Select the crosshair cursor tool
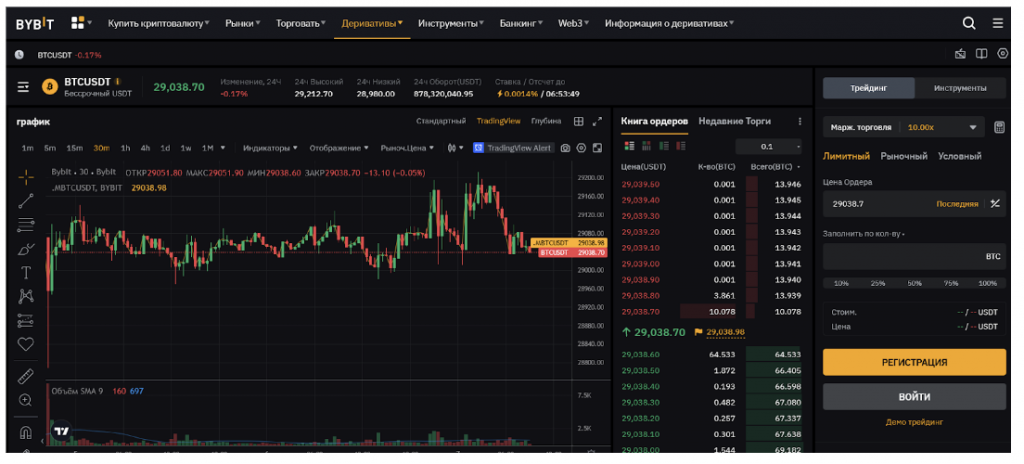Image resolution: width=1024 pixels, height=464 pixels. click(x=26, y=177)
